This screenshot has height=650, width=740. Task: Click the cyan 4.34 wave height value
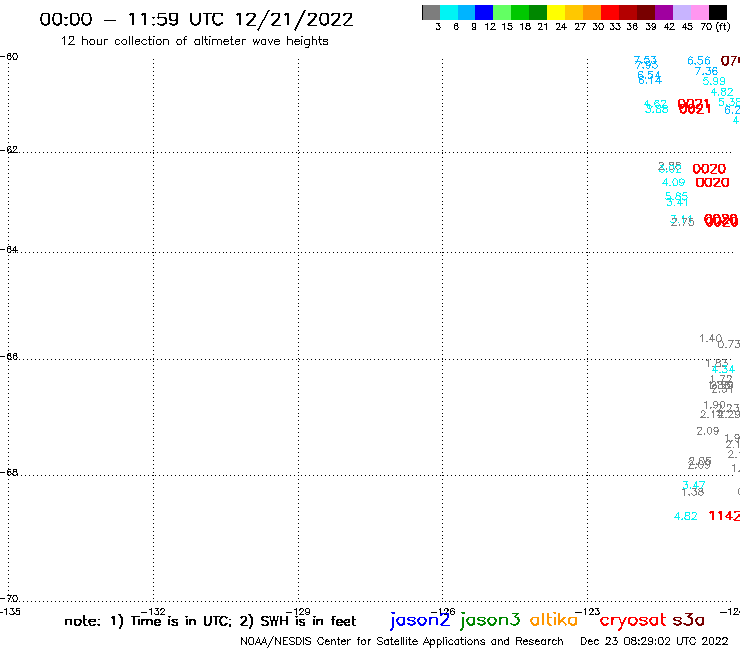[723, 369]
